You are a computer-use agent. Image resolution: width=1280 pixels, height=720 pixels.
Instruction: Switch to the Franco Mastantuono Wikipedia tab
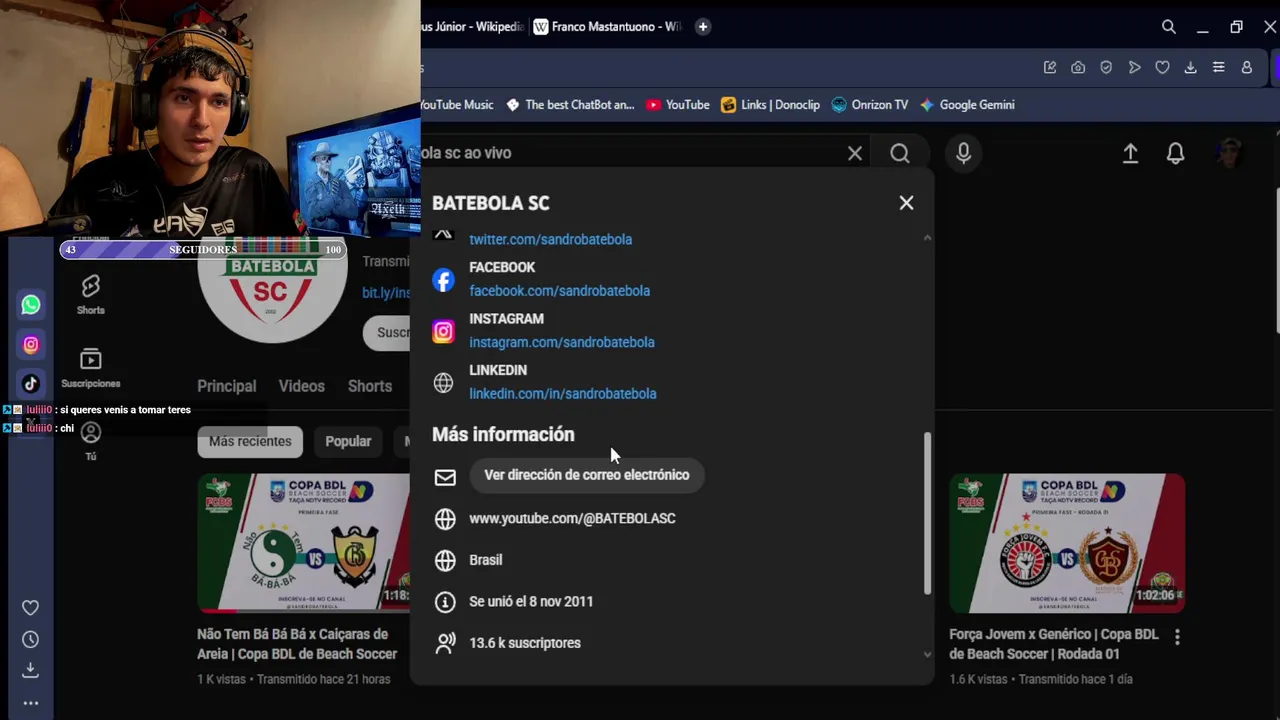point(608,27)
